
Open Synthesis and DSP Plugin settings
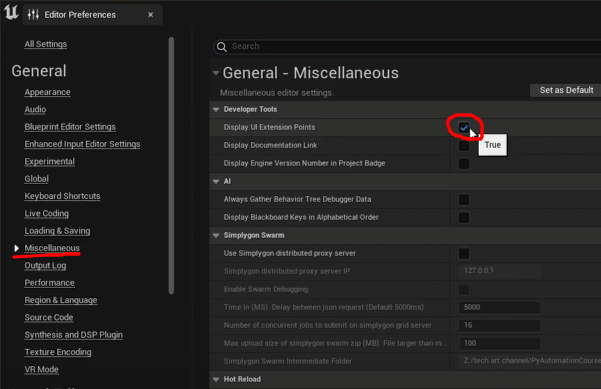coord(74,335)
